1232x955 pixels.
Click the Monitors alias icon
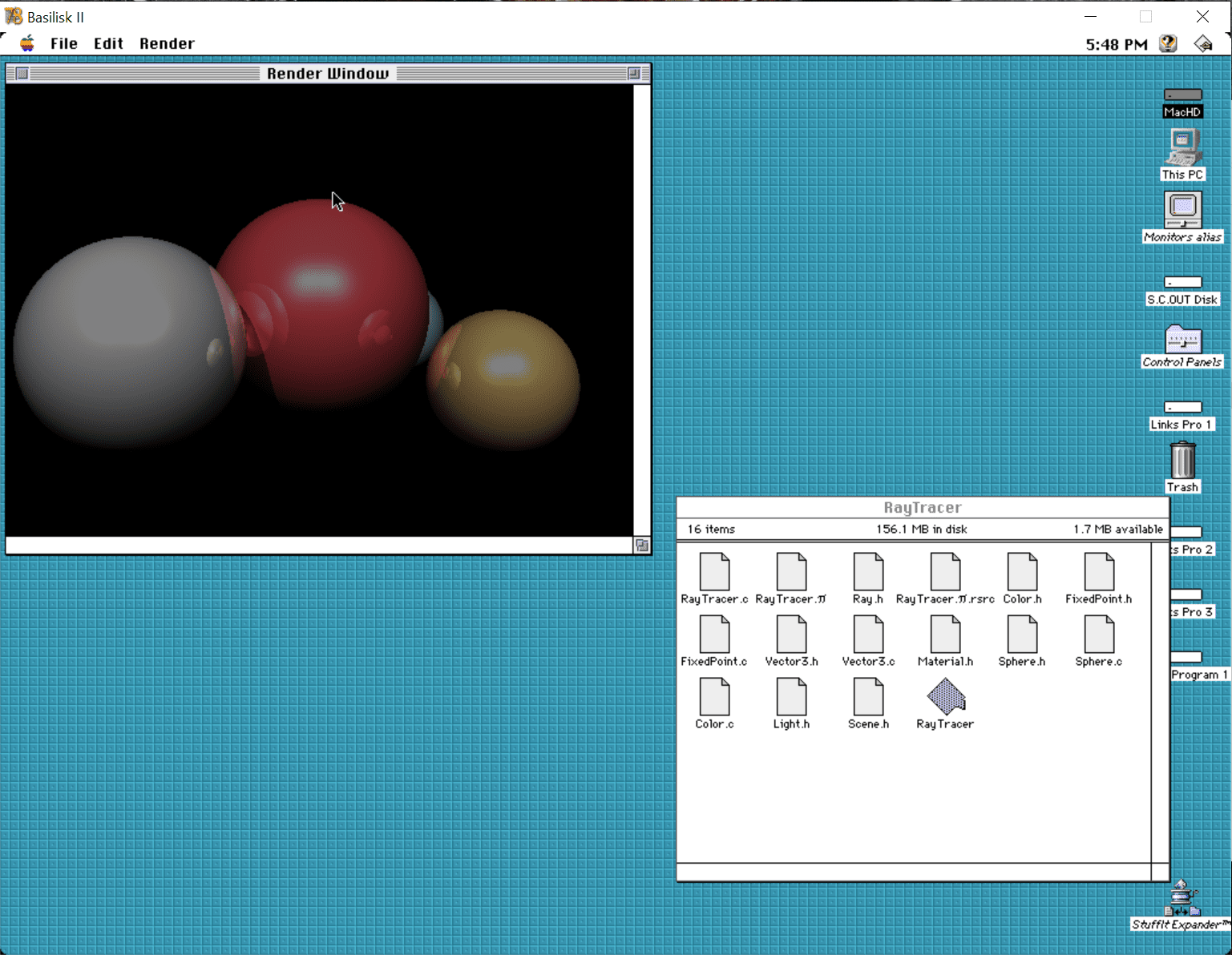[x=1182, y=211]
